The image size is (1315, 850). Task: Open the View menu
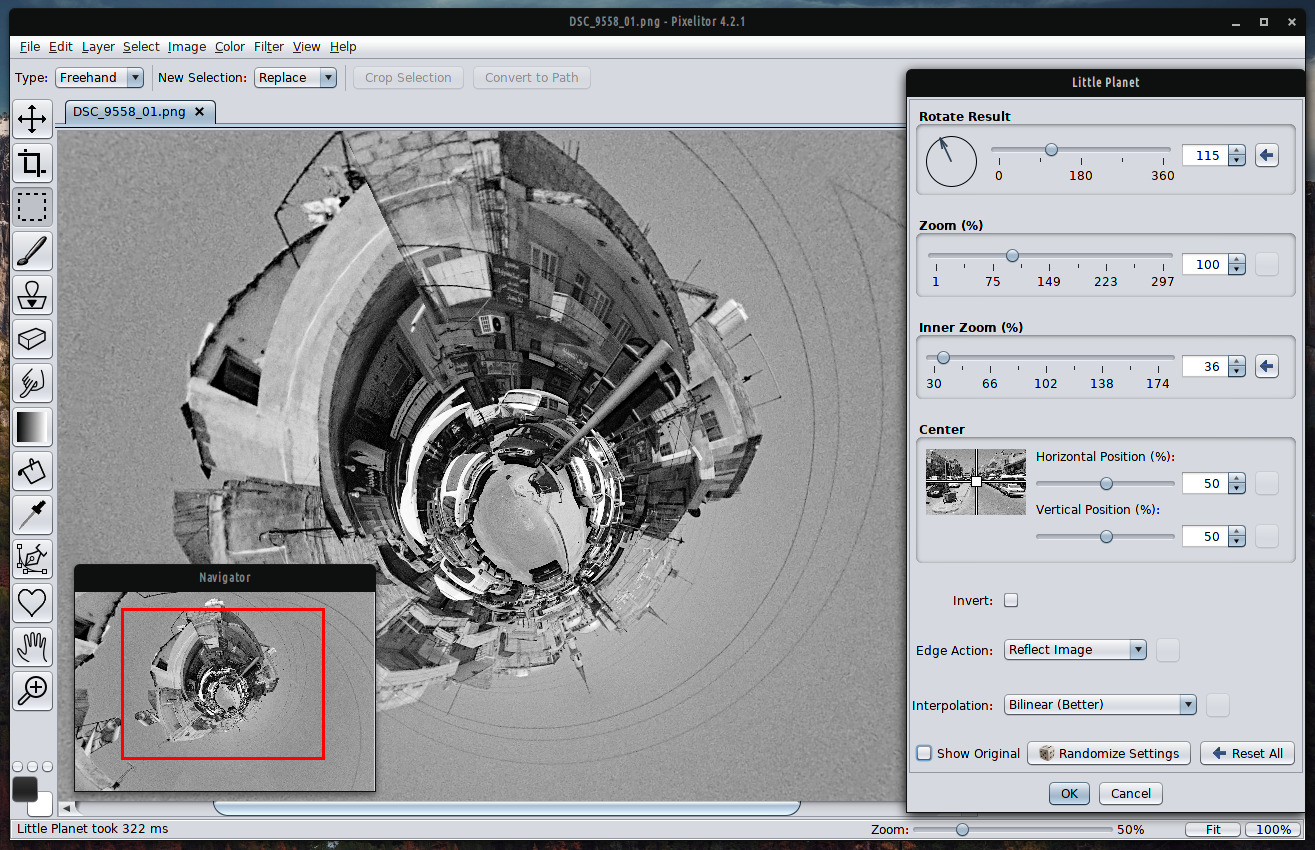(307, 47)
